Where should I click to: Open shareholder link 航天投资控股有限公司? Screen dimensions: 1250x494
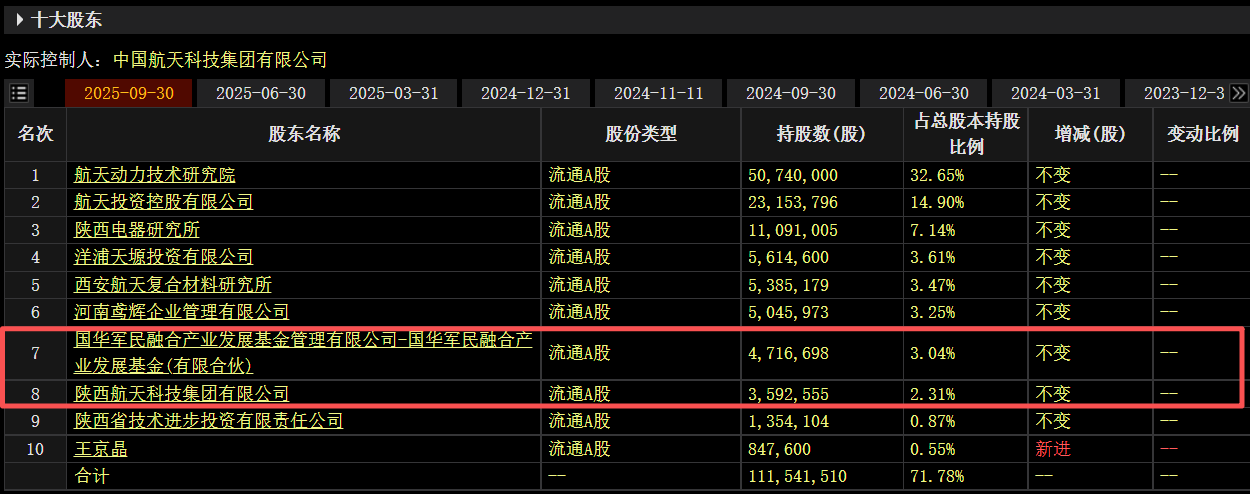tap(164, 202)
